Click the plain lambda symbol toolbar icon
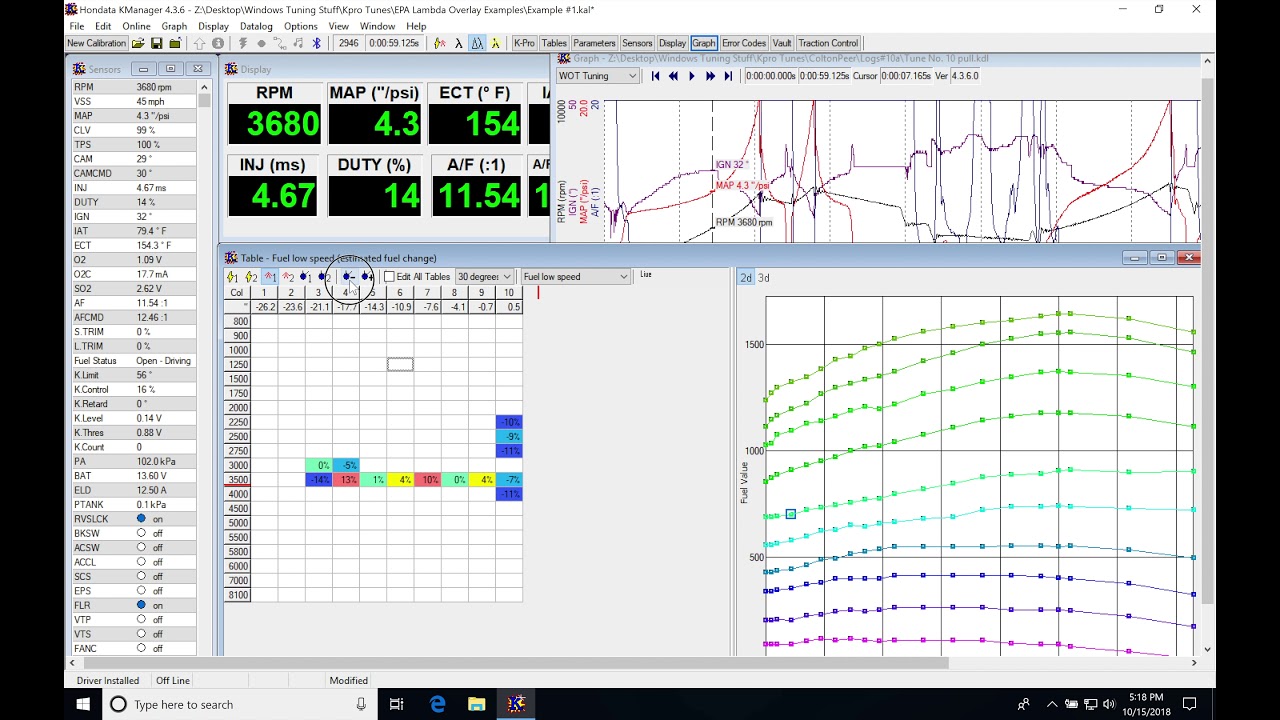Image resolution: width=1280 pixels, height=720 pixels. coord(458,43)
